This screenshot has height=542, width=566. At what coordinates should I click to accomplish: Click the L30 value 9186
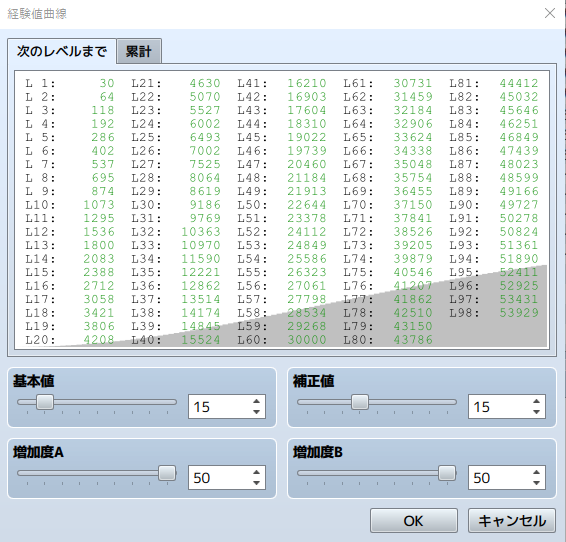tap(205, 205)
